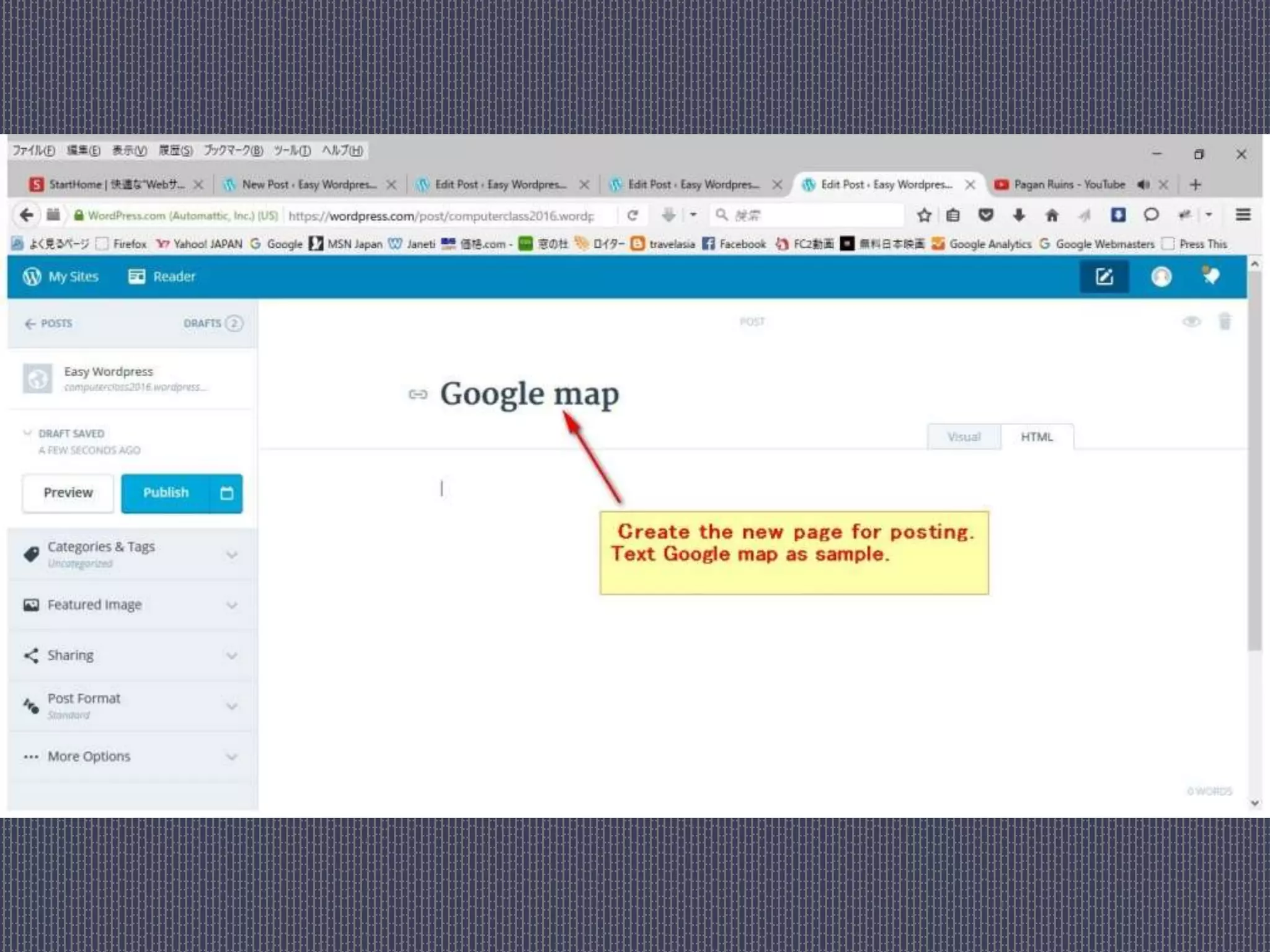The width and height of the screenshot is (1270, 952).
Task: Open the ツール(T) menu
Action: coord(292,151)
